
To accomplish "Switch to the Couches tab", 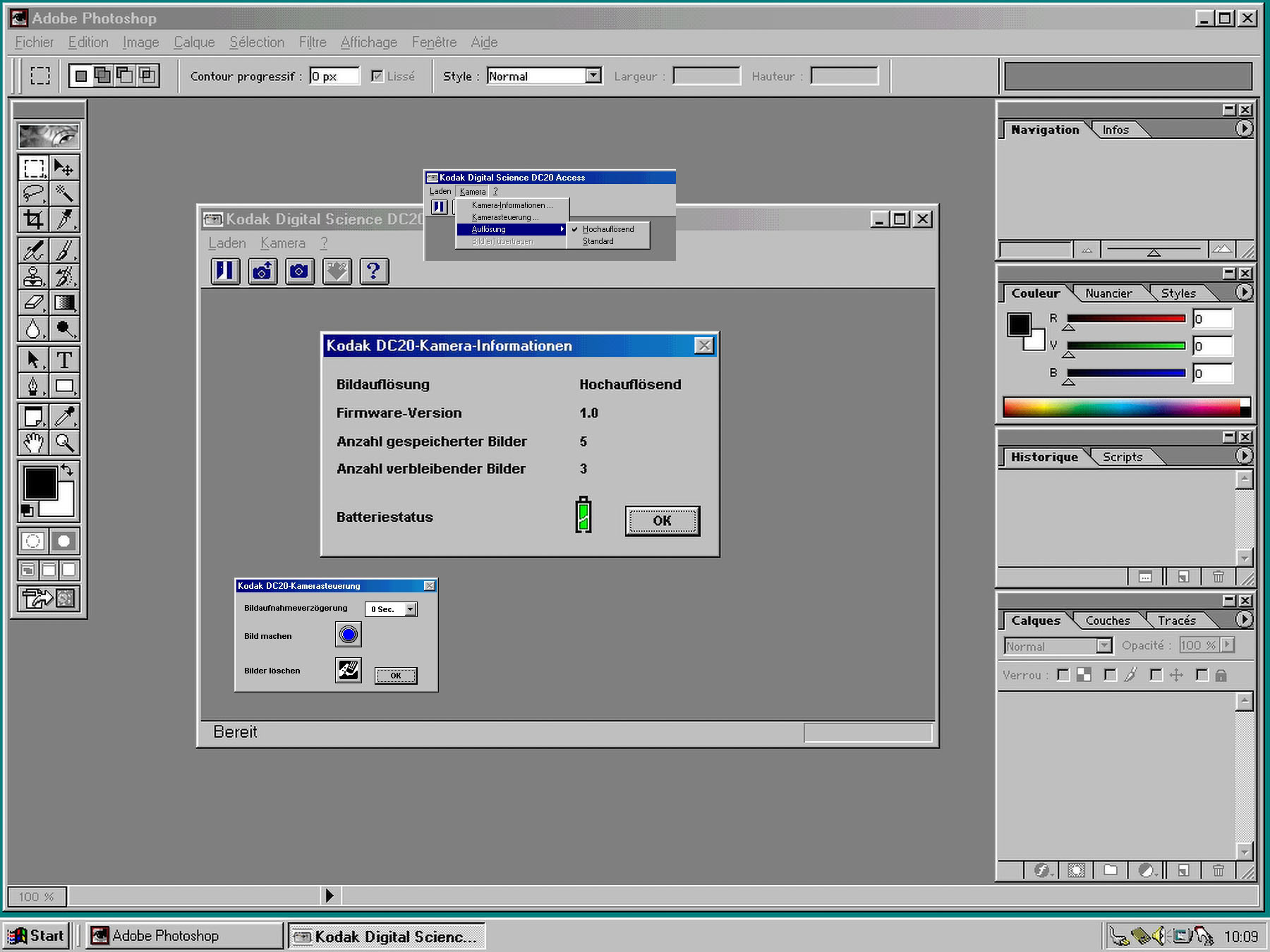I will 1108,621.
